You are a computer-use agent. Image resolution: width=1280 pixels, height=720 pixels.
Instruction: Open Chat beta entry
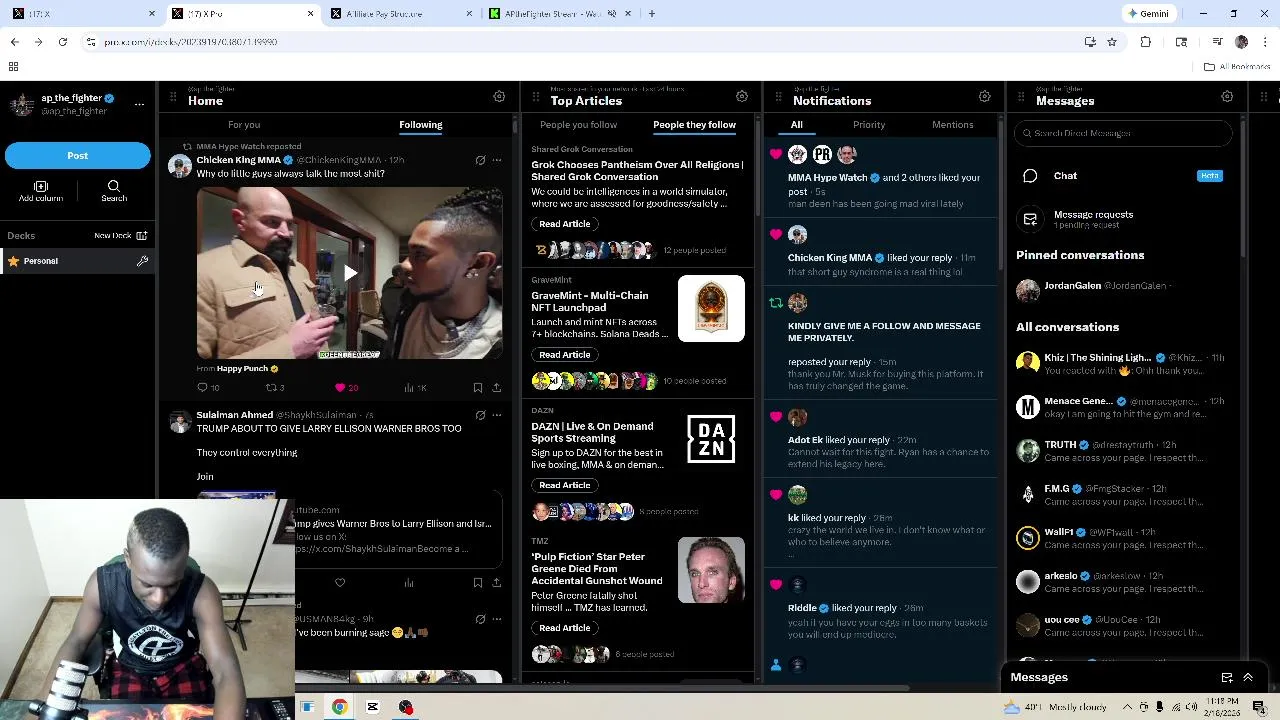click(x=1123, y=176)
